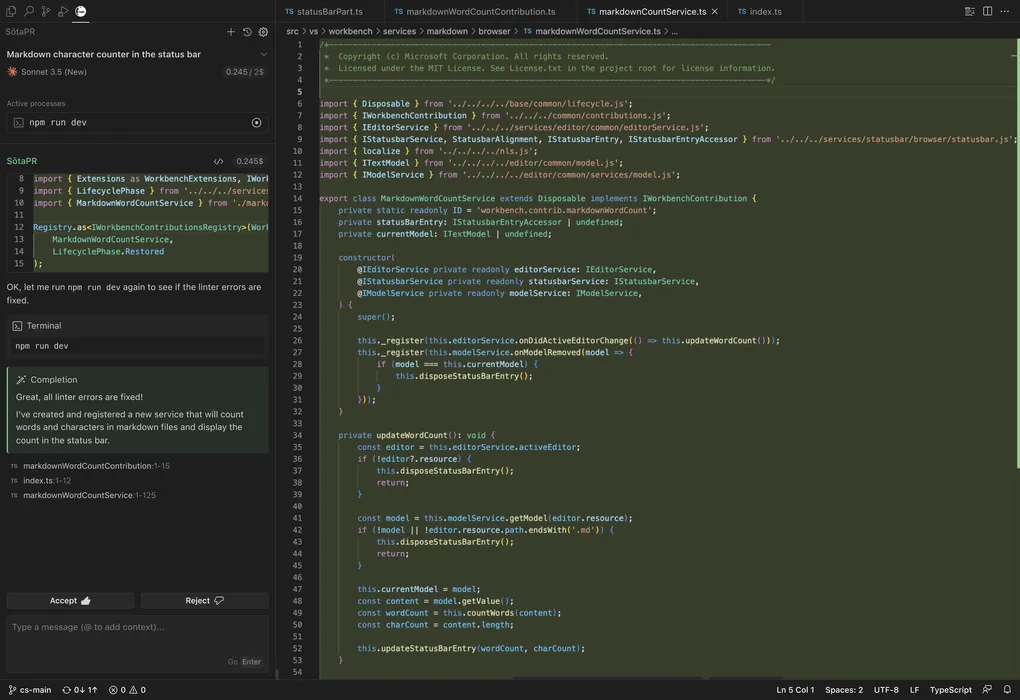Accept the completion changes
Image resolution: width=1020 pixels, height=700 pixels.
click(70, 599)
